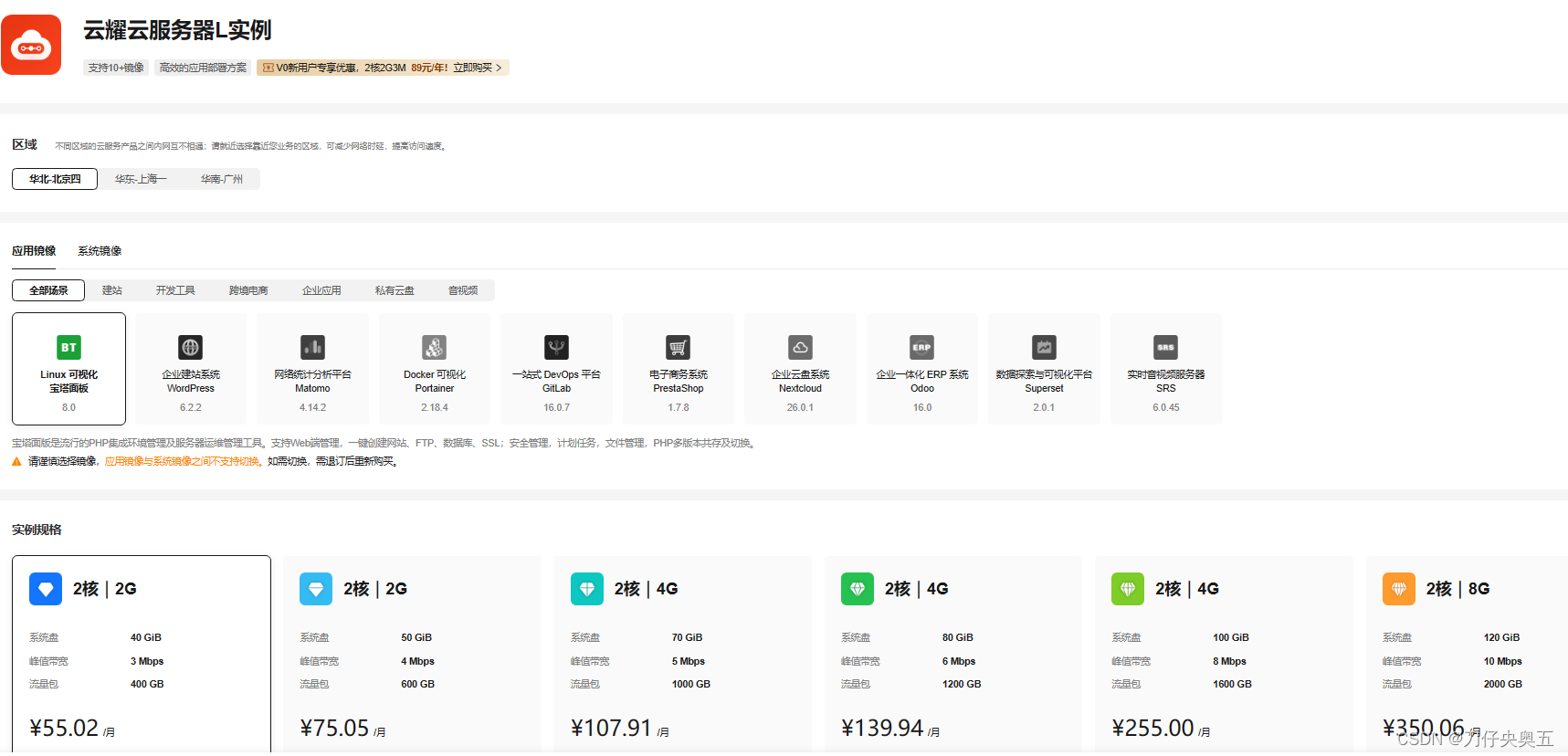Select the Docker Portainer image icon

(435, 347)
